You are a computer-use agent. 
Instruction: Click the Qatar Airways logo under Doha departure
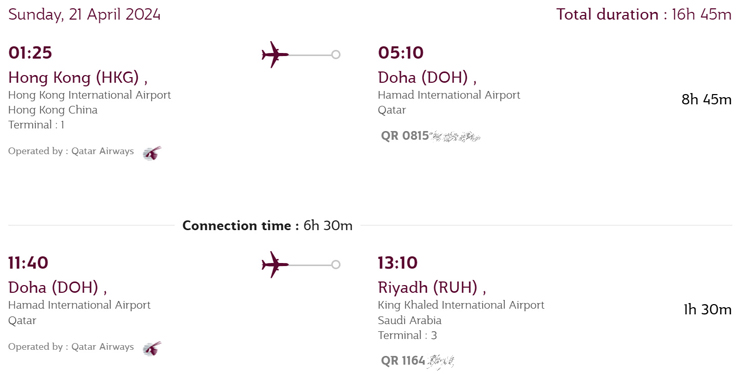tap(152, 349)
